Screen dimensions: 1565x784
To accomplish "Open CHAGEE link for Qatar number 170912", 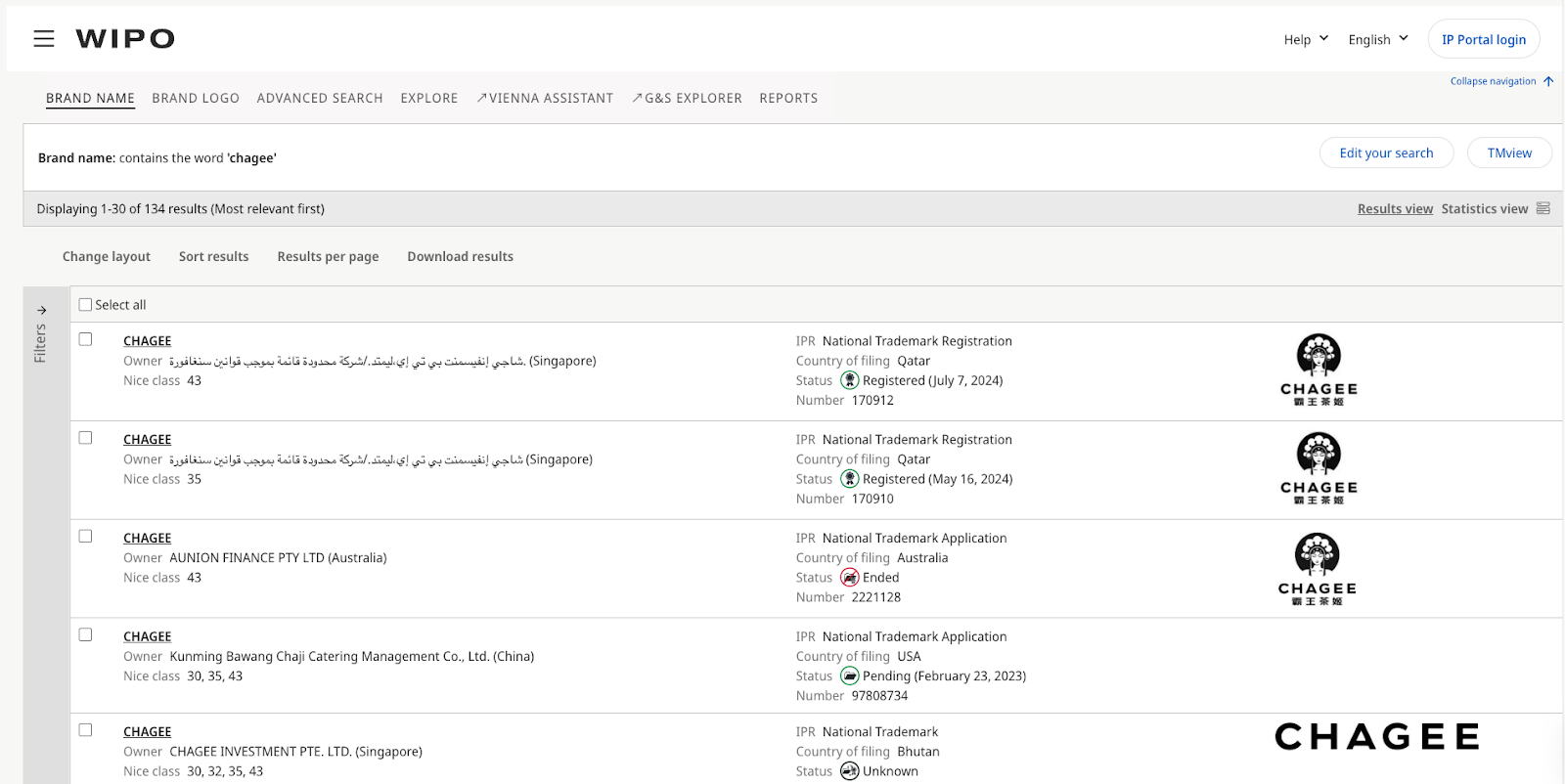I will tap(147, 340).
